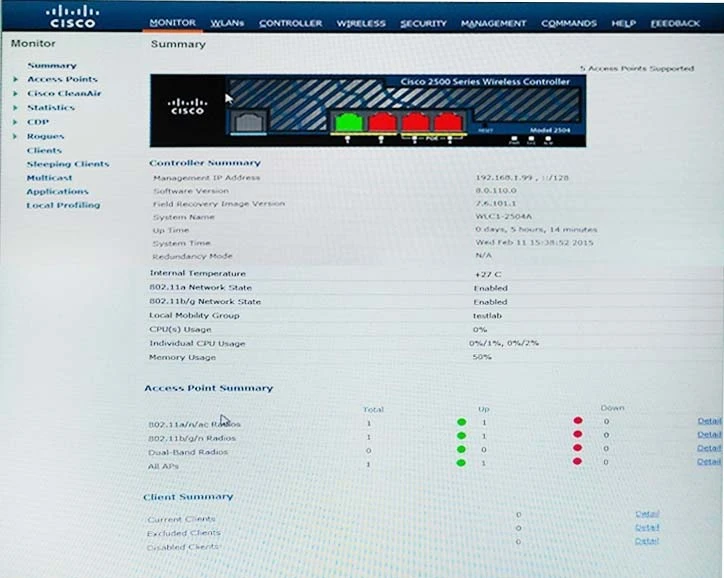Click the second red port on controller image

pyautogui.click(x=414, y=122)
